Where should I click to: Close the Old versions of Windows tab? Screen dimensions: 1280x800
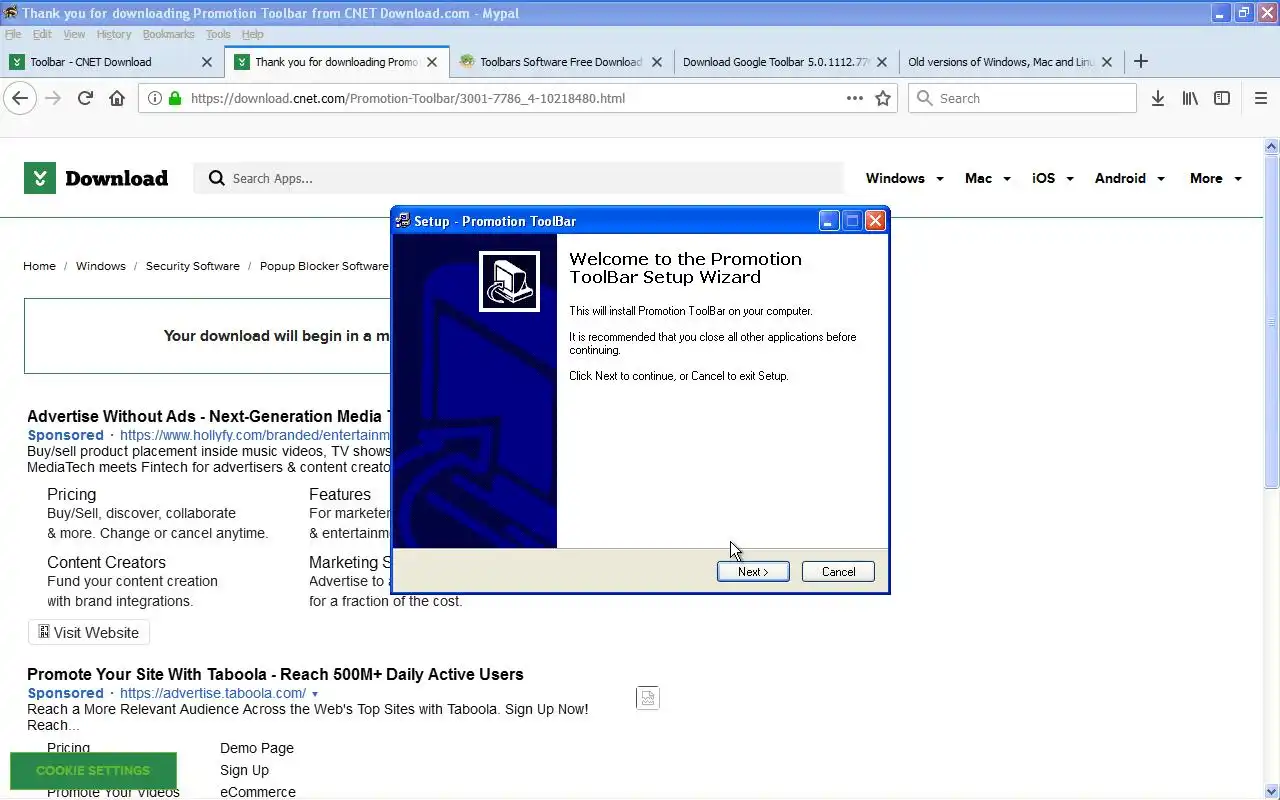click(1107, 61)
